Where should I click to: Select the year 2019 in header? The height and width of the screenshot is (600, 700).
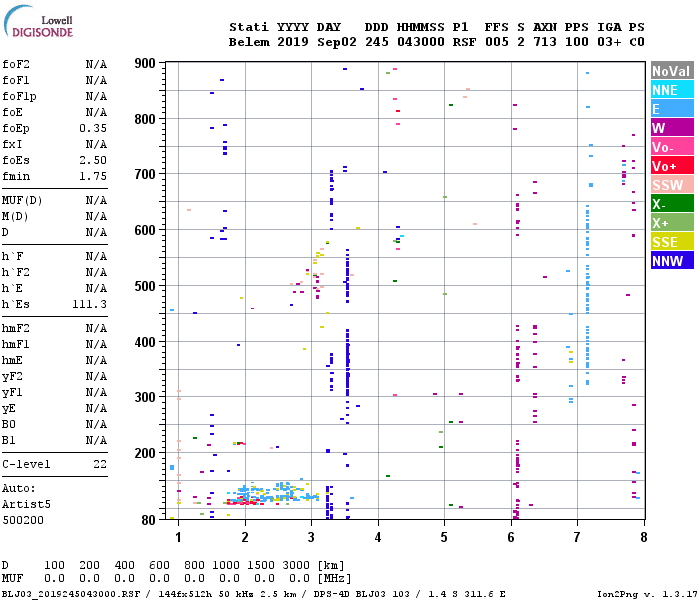tap(293, 42)
